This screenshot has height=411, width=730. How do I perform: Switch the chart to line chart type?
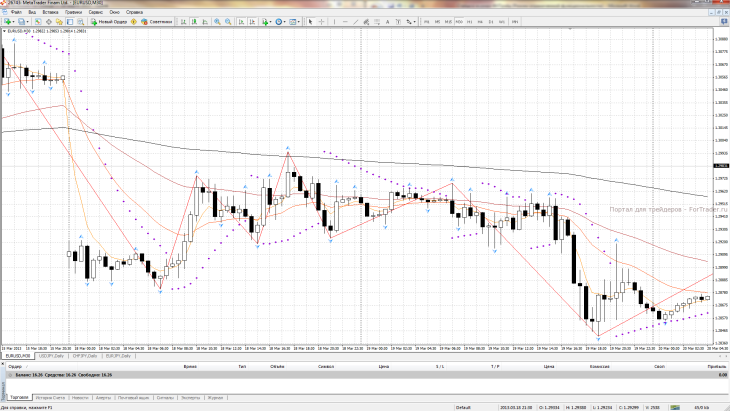pyautogui.click(x=205, y=21)
